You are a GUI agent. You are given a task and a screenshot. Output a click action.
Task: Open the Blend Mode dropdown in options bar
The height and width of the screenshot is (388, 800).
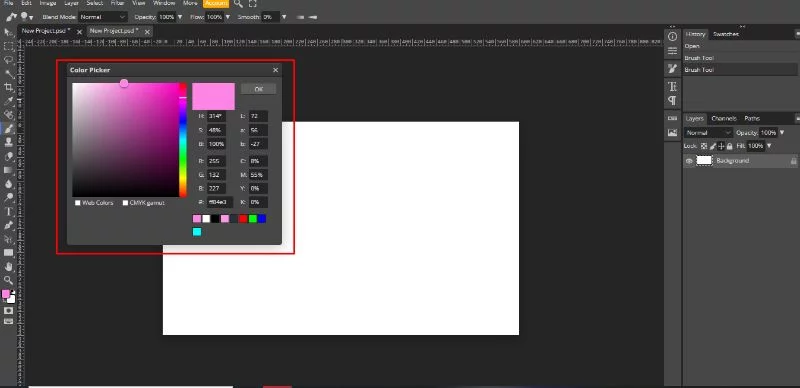[x=103, y=17]
